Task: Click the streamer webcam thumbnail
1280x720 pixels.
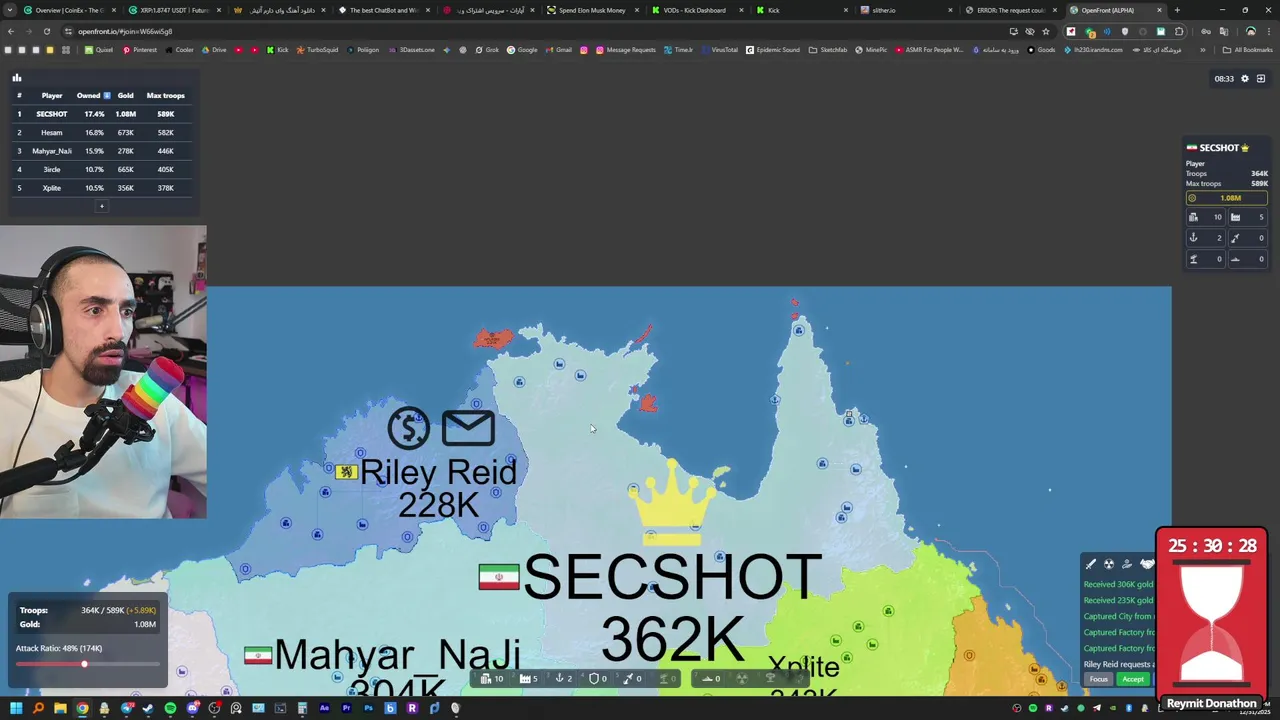Action: coord(103,372)
